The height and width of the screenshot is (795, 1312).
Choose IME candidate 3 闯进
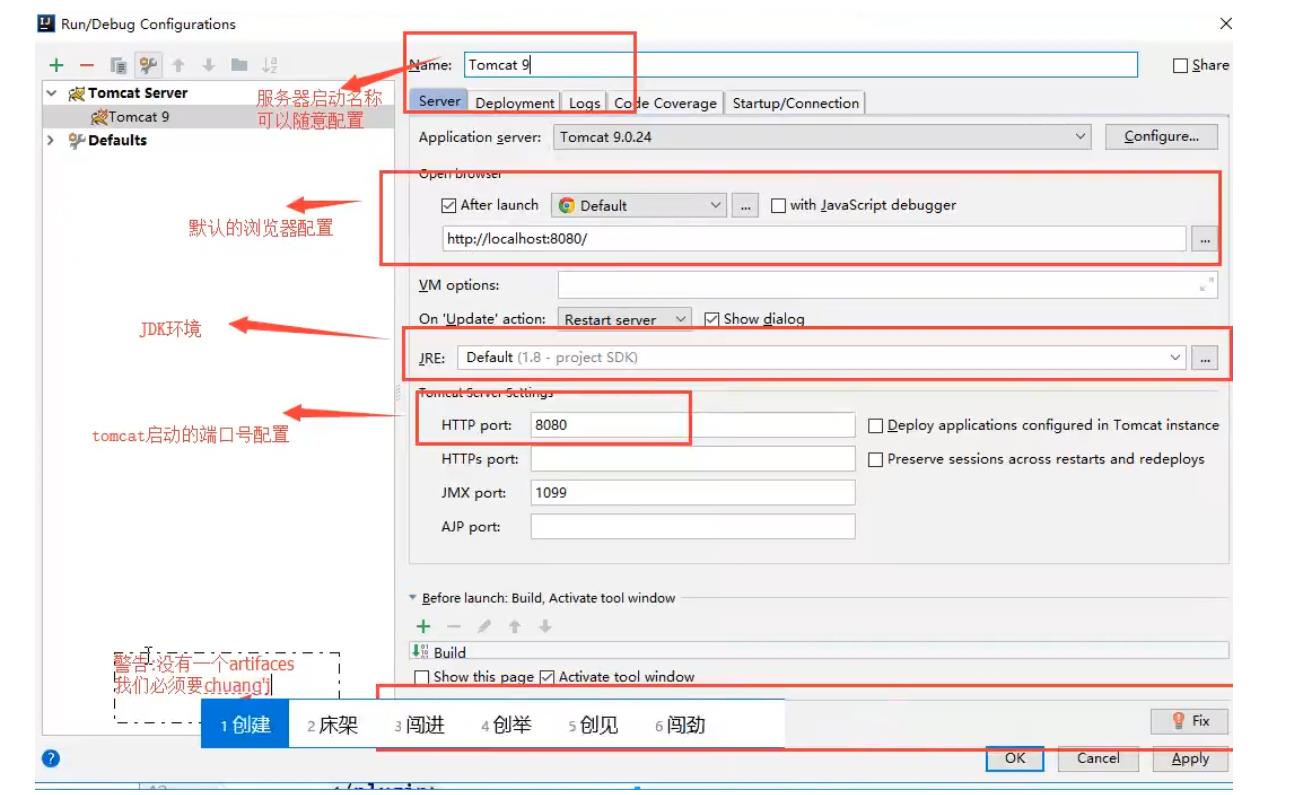[419, 726]
